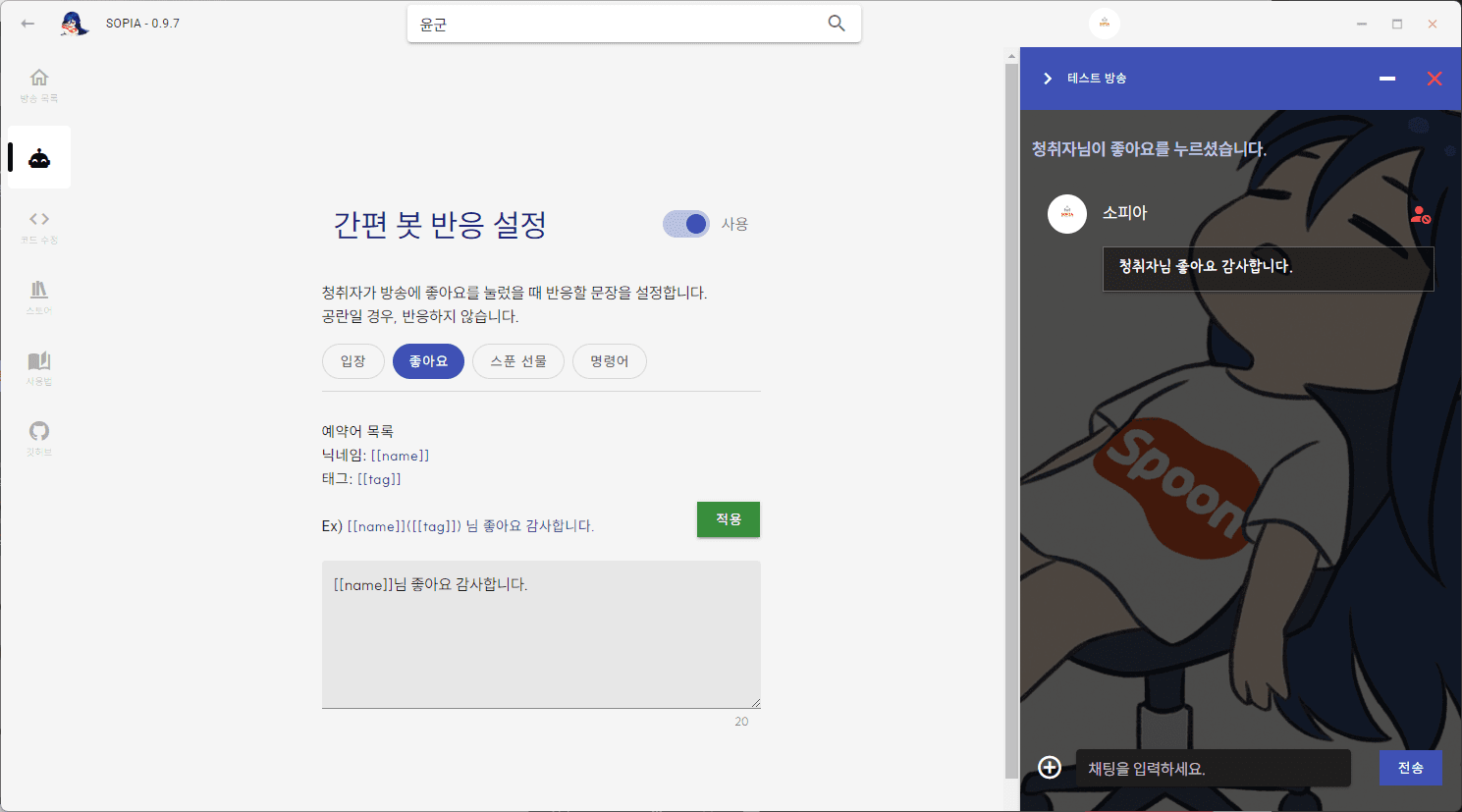The image size is (1462, 812).
Task: Click the Ex) example sentence line
Action: coord(458,526)
